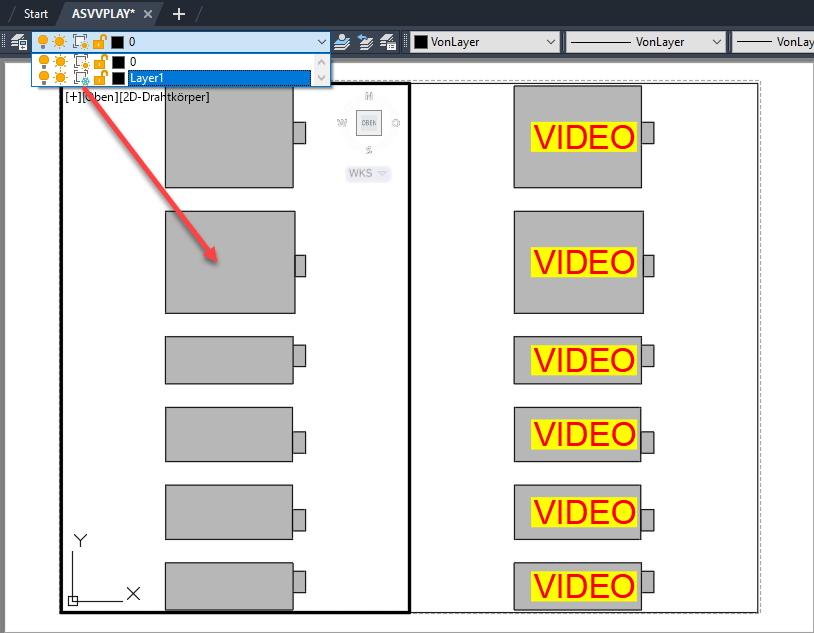Click viewport freeze icon for Layer1
Viewport: 814px width, 633px height.
pos(81,77)
